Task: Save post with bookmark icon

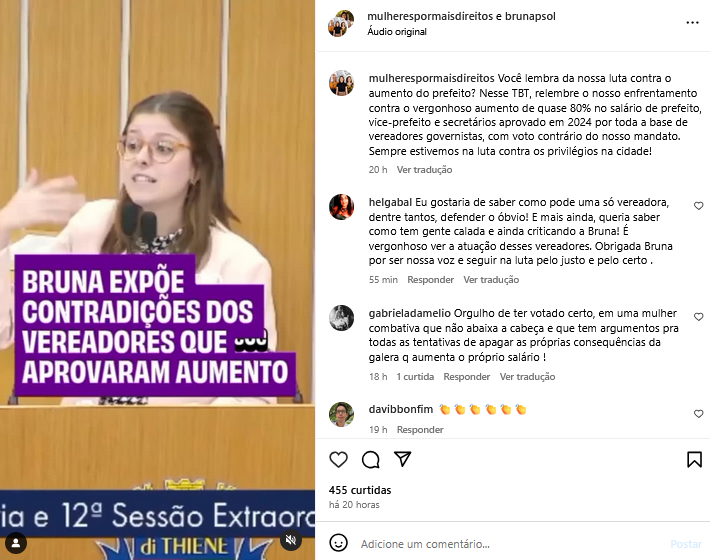Action: pos(694,459)
